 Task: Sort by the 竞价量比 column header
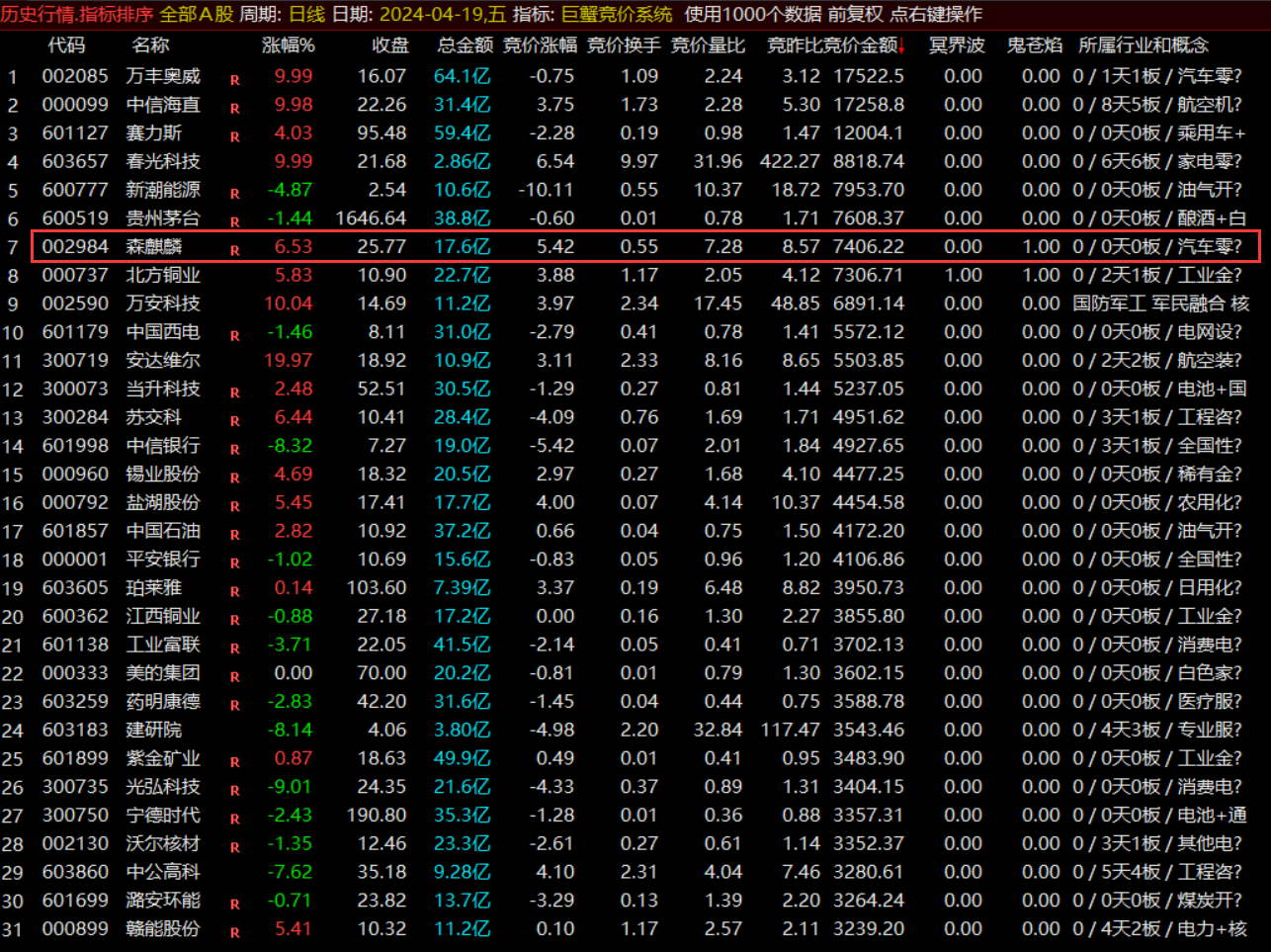tap(708, 45)
